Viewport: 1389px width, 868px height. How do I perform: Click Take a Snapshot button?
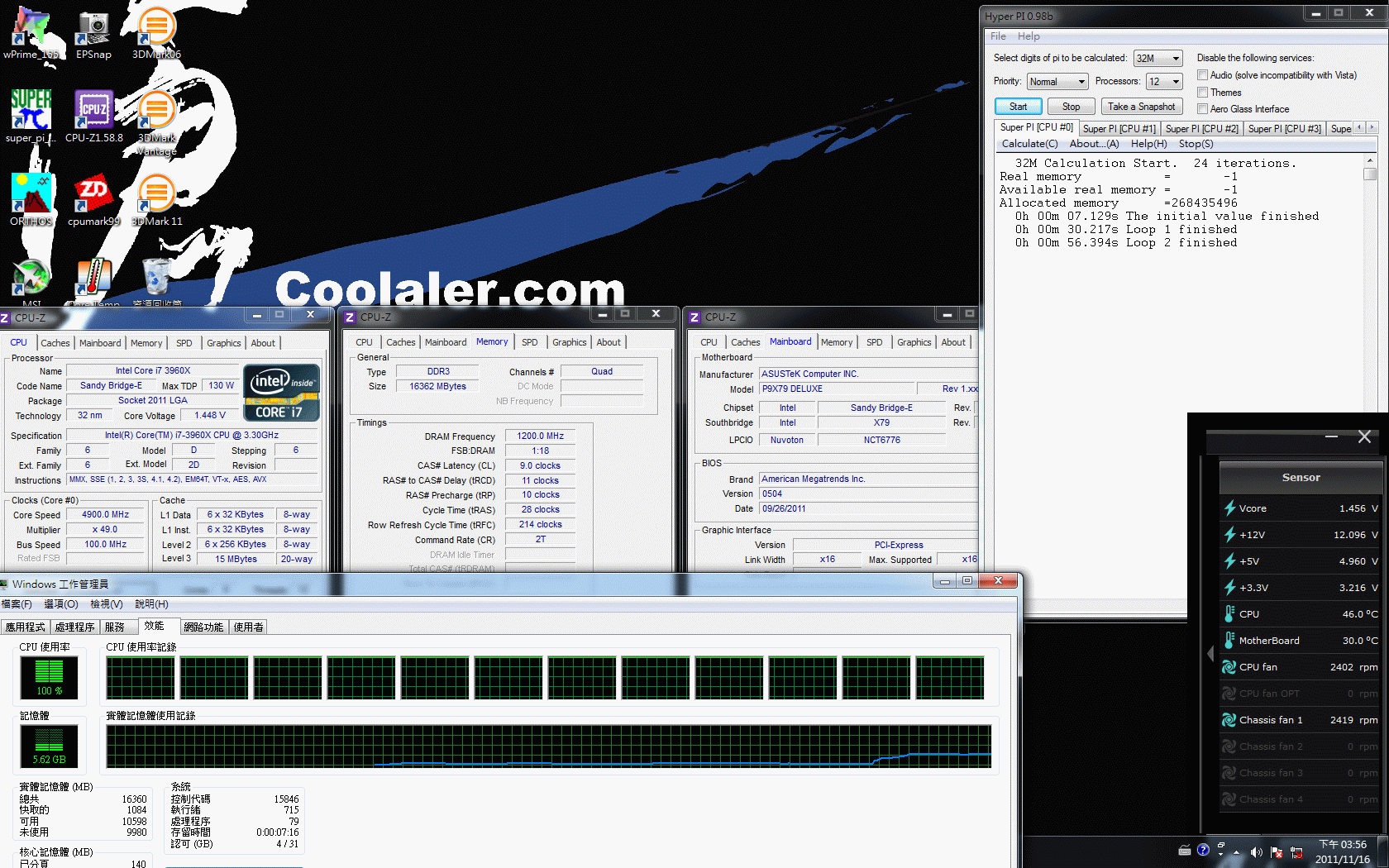pyautogui.click(x=1141, y=107)
